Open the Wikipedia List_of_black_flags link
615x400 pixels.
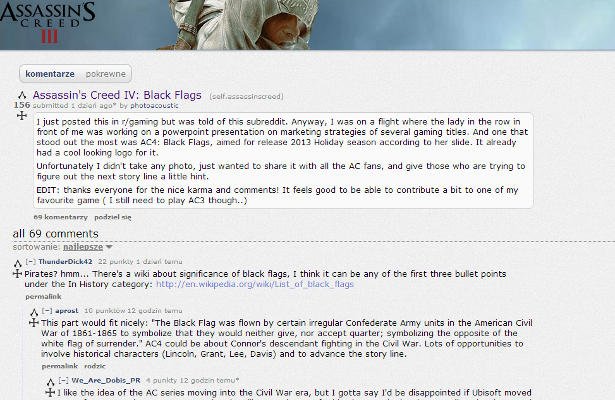click(255, 284)
